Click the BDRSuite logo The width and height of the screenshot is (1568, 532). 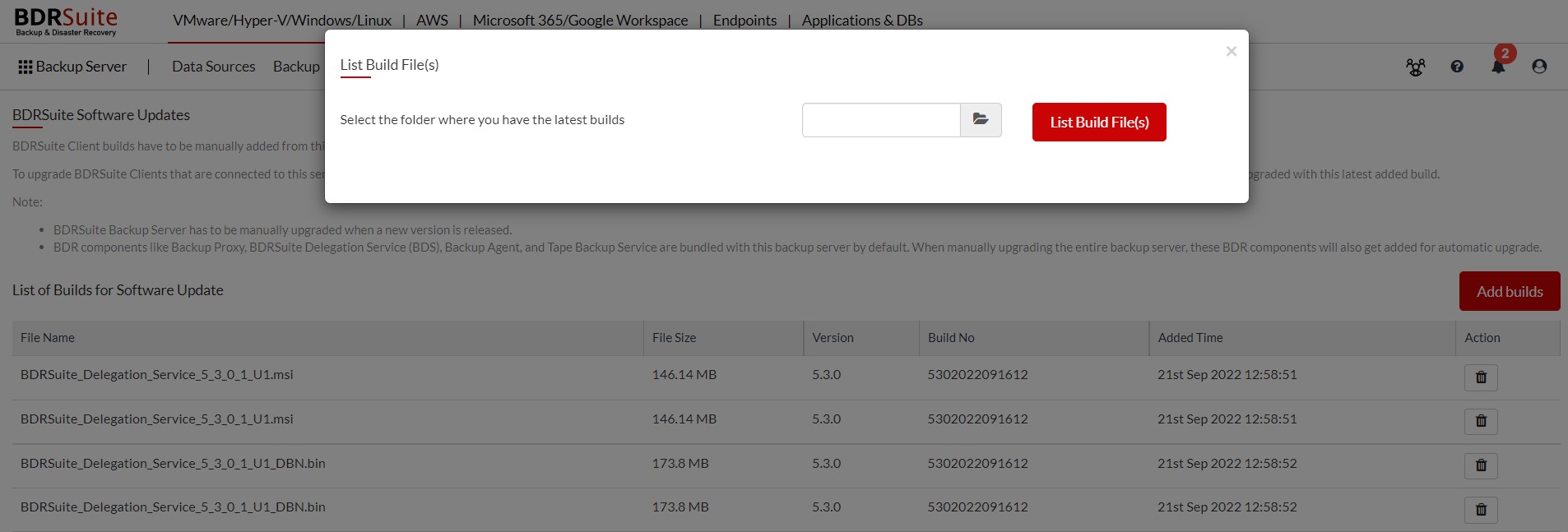tap(66, 21)
